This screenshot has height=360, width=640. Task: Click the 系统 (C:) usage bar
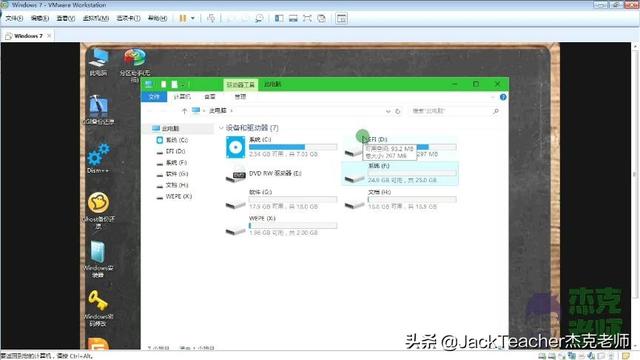coord(293,147)
